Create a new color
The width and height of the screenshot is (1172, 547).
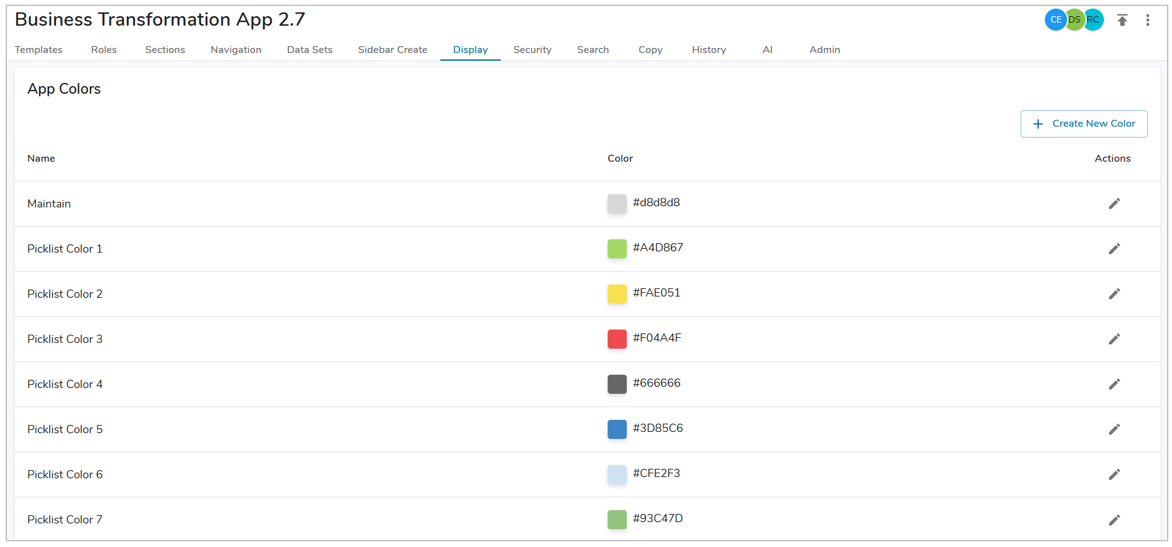1083,124
